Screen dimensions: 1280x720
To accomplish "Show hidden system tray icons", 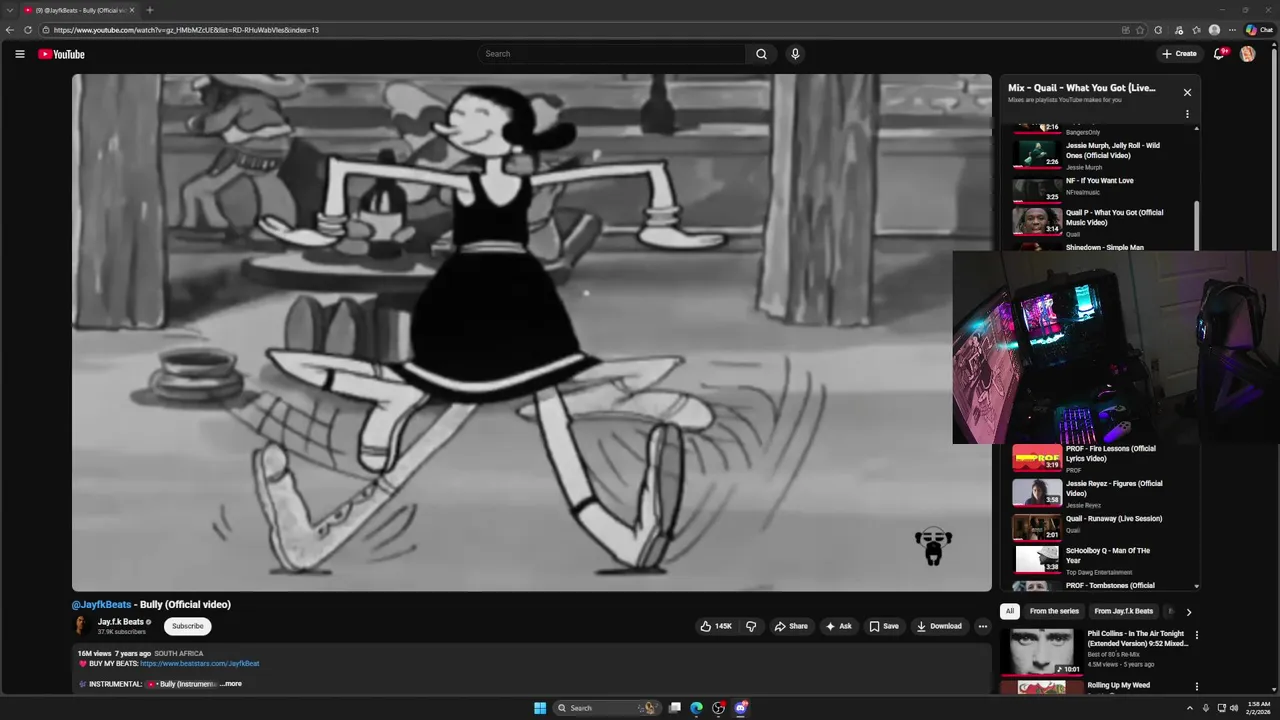I will [x=1189, y=708].
